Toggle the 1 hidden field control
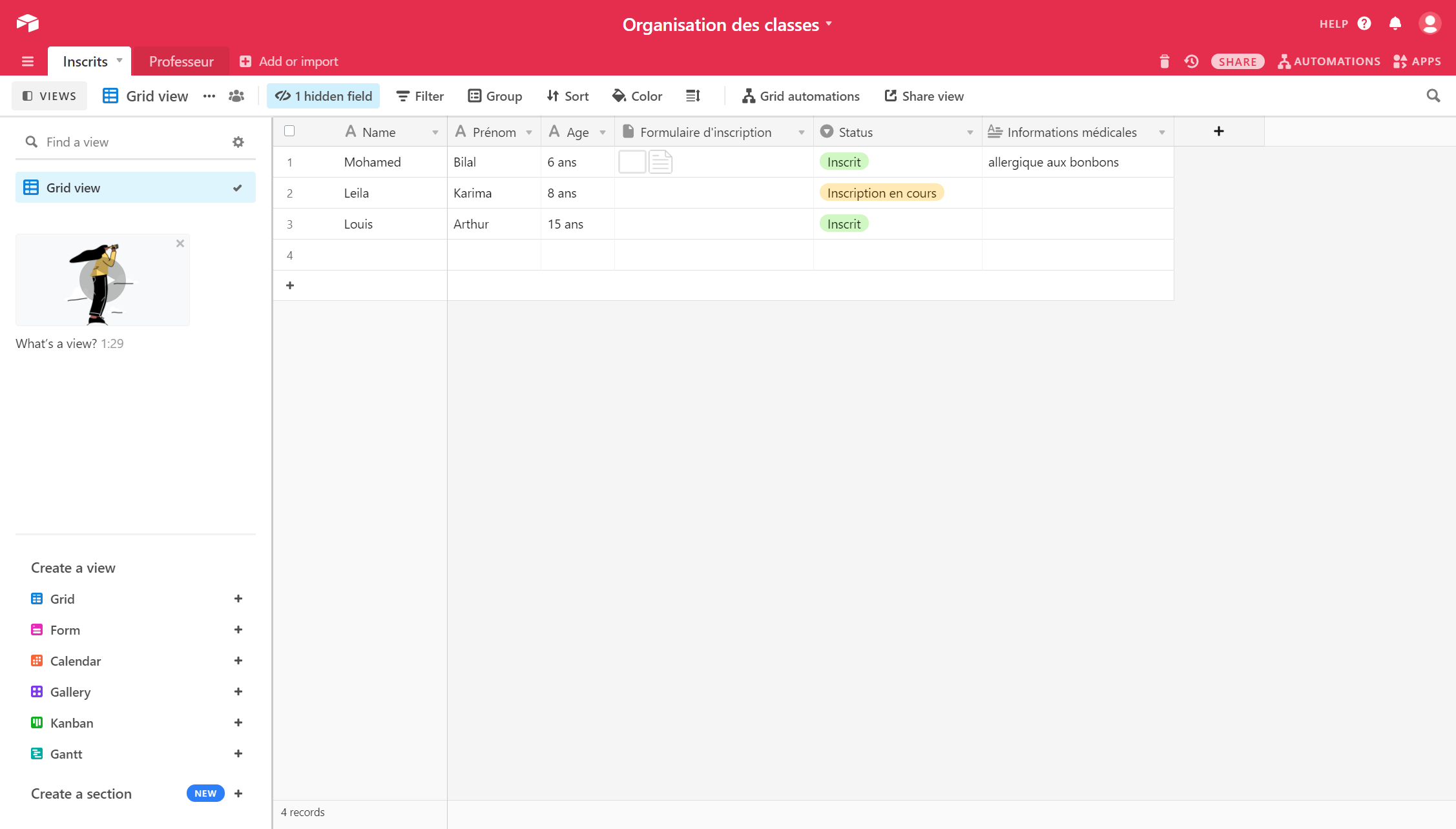Image resolution: width=1456 pixels, height=829 pixels. [324, 96]
